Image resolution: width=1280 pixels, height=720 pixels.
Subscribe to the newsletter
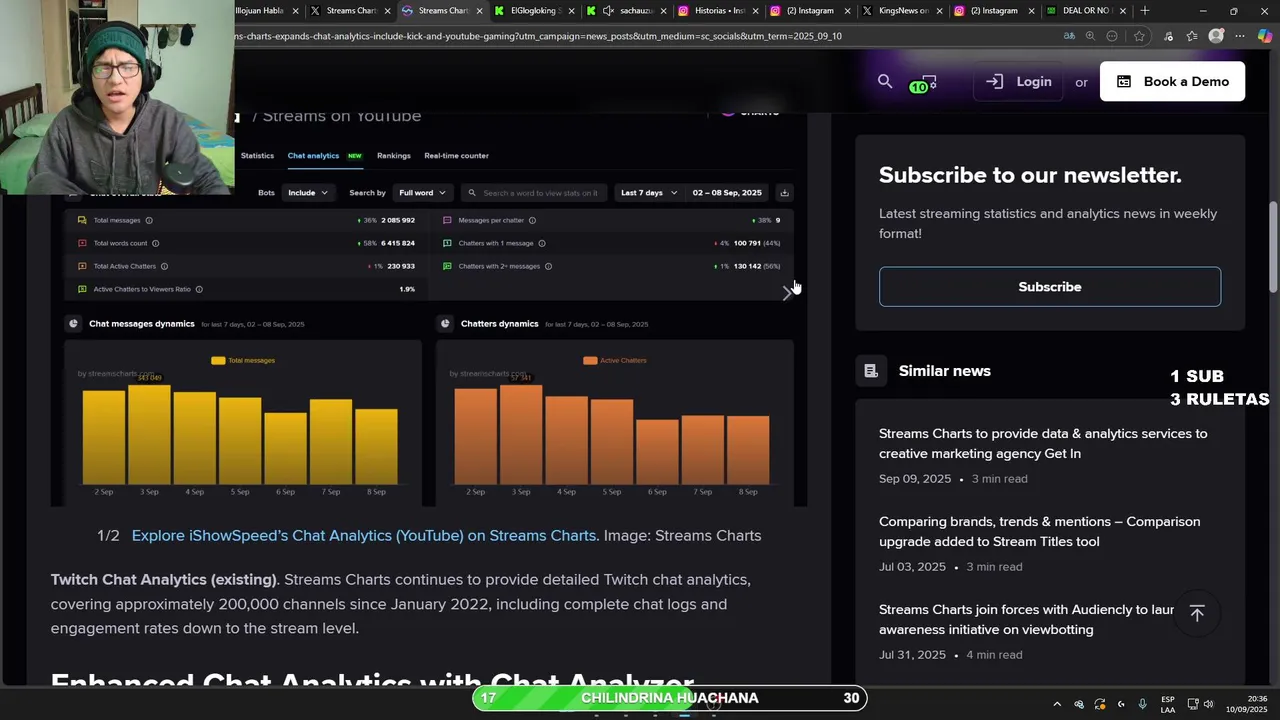tap(1050, 287)
